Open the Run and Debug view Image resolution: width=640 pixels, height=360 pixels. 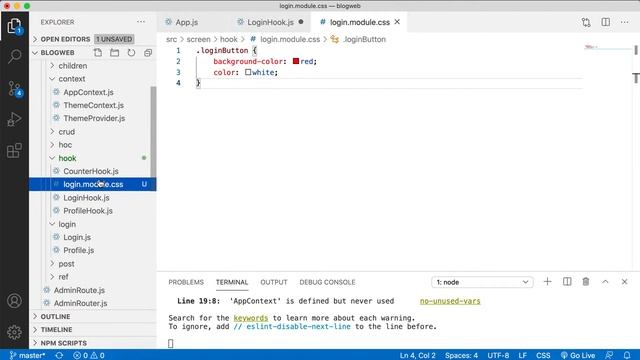pos(14,119)
